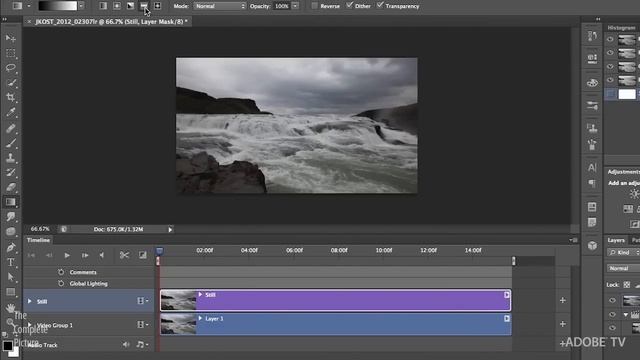Image resolution: width=640 pixels, height=360 pixels.
Task: Choose the Reflected Gradient style button
Action: tap(144, 6)
